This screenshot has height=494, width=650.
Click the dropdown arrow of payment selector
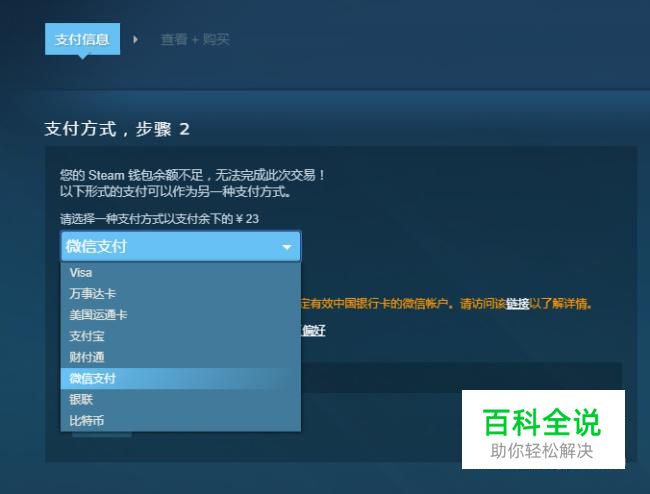click(x=286, y=247)
